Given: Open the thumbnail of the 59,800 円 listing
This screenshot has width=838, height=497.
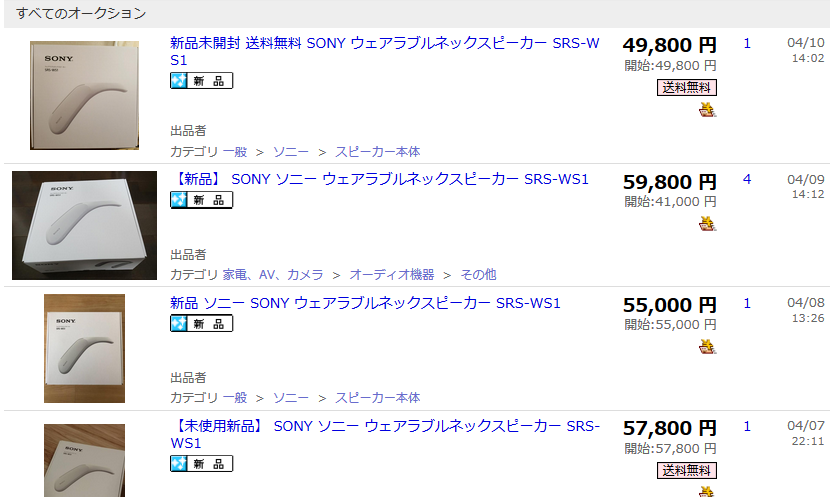Looking at the screenshot, I should [x=84, y=226].
